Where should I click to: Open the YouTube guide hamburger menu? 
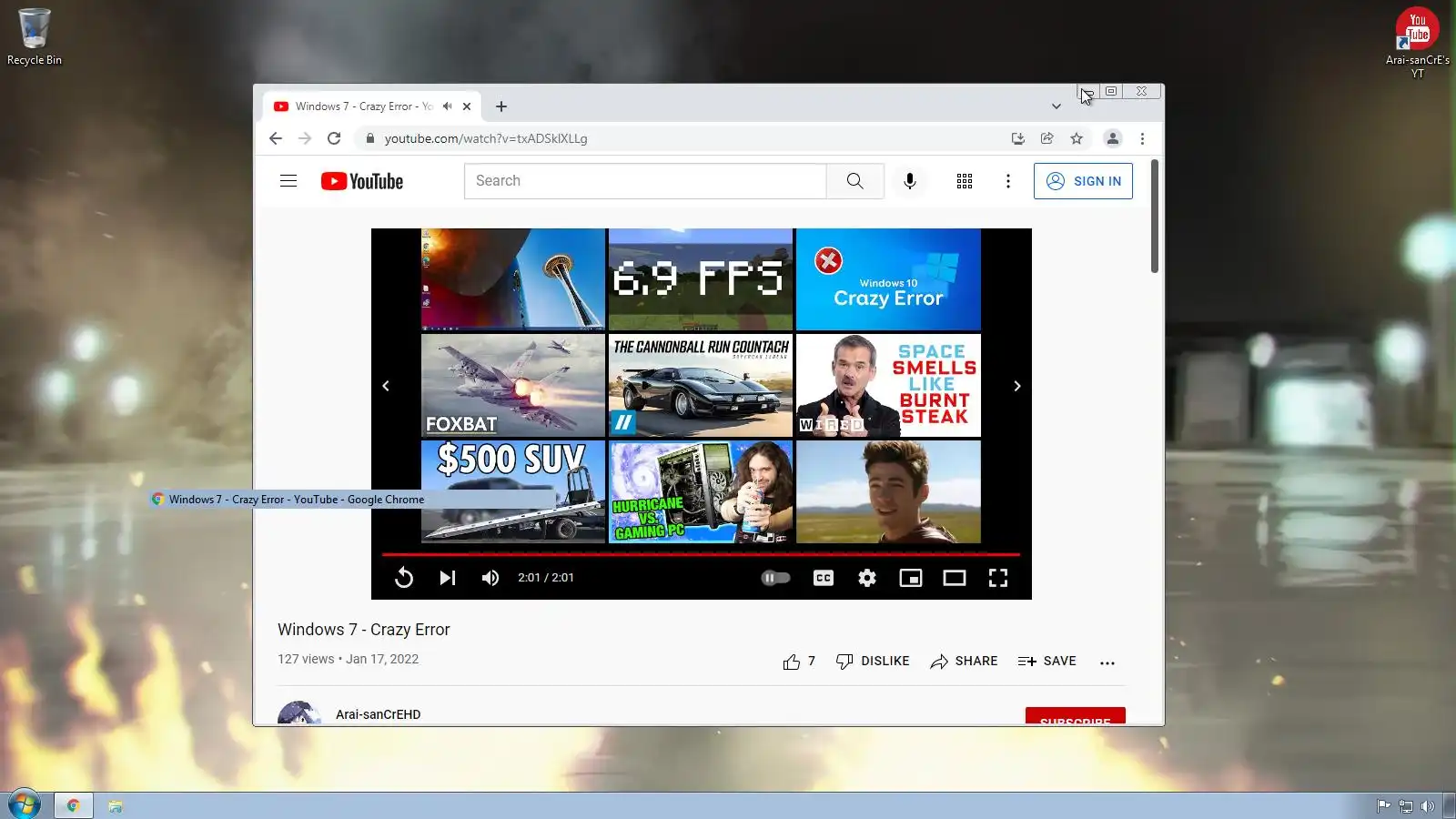click(288, 181)
